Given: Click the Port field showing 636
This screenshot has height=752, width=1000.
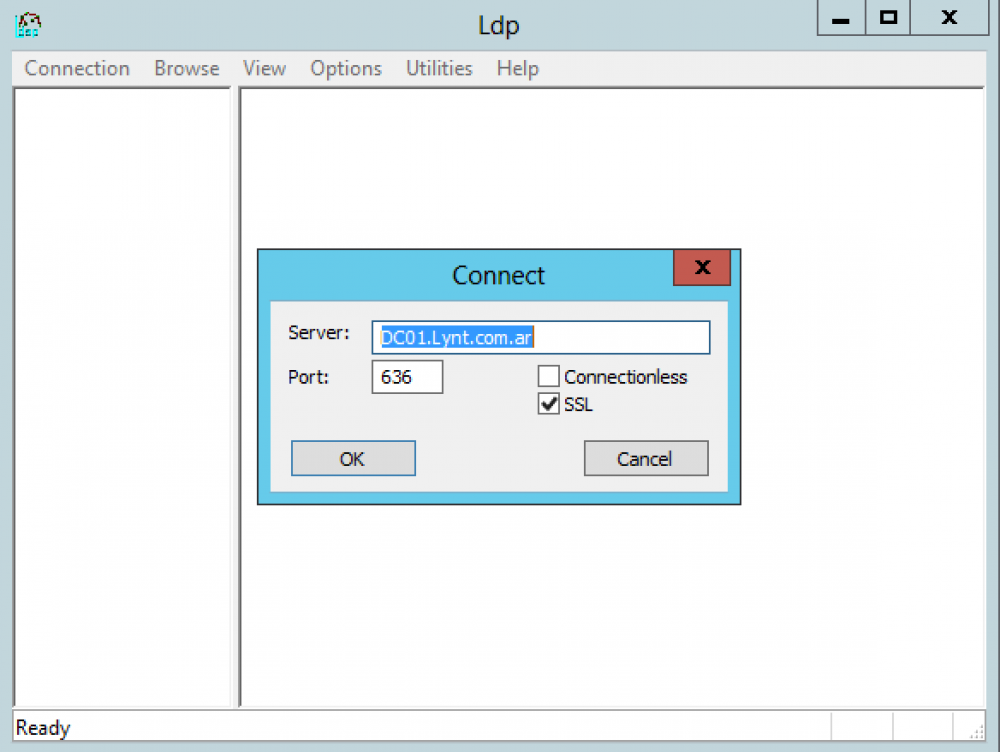Looking at the screenshot, I should coord(407,376).
